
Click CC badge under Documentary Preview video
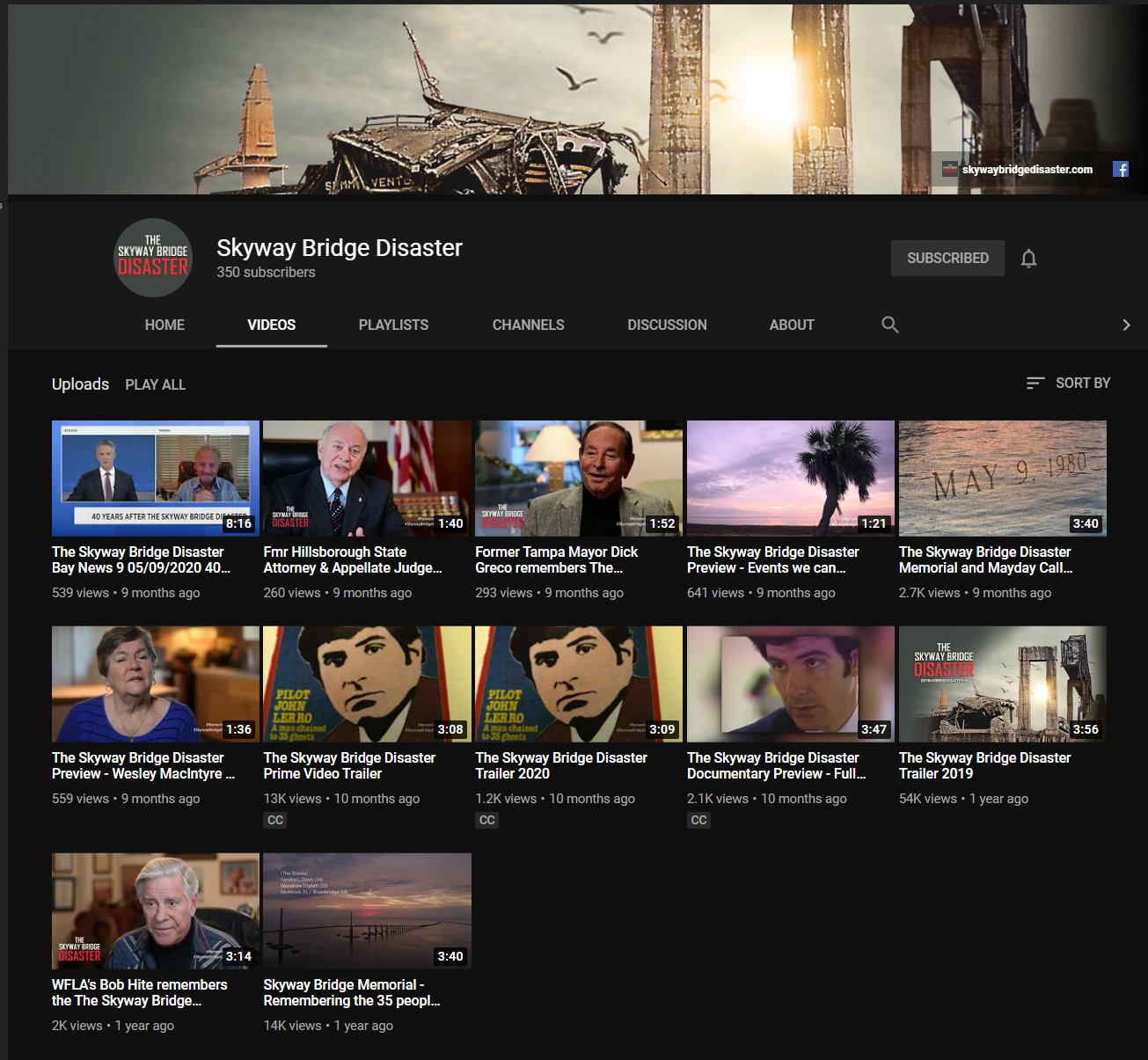699,820
